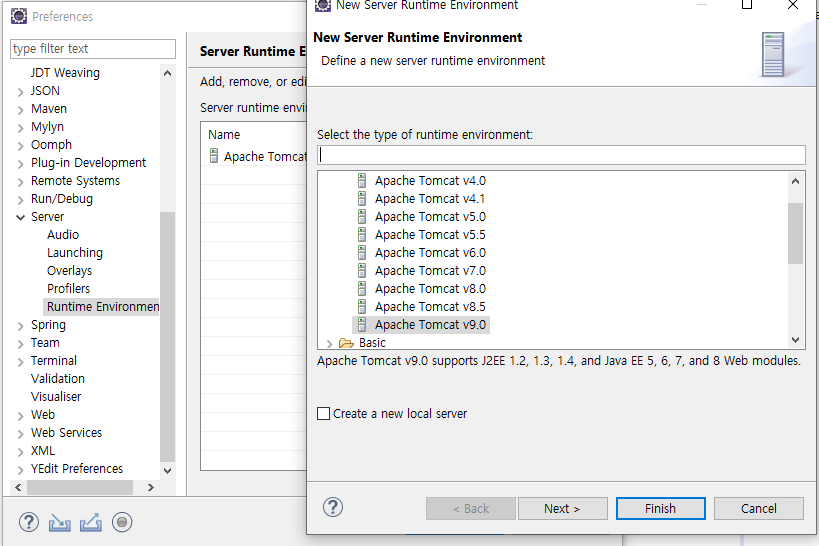Expand the Maven preferences node

[20, 110]
